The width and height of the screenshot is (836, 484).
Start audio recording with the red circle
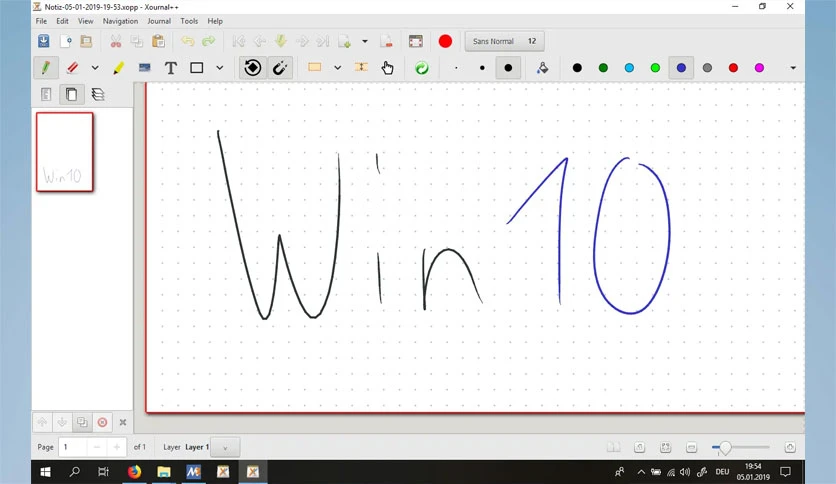pos(445,41)
